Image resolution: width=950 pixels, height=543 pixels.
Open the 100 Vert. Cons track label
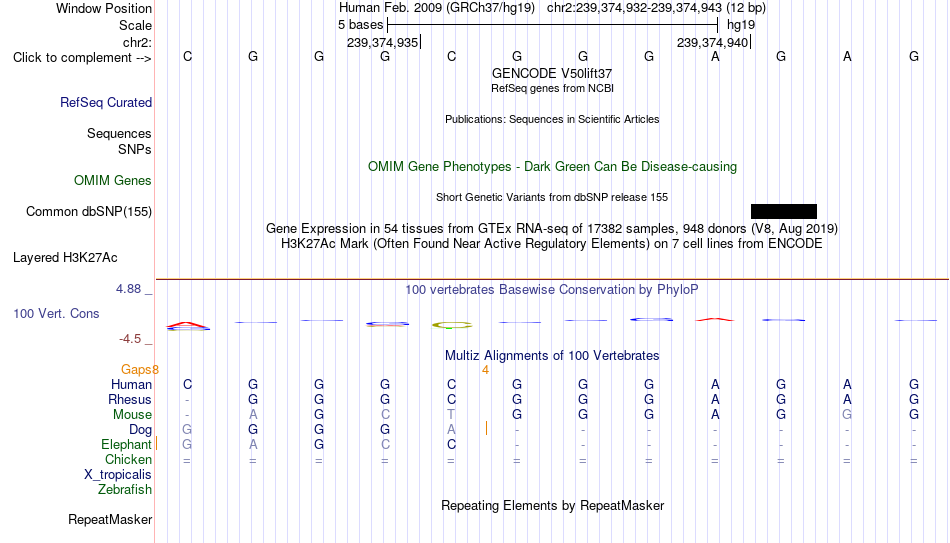56,313
